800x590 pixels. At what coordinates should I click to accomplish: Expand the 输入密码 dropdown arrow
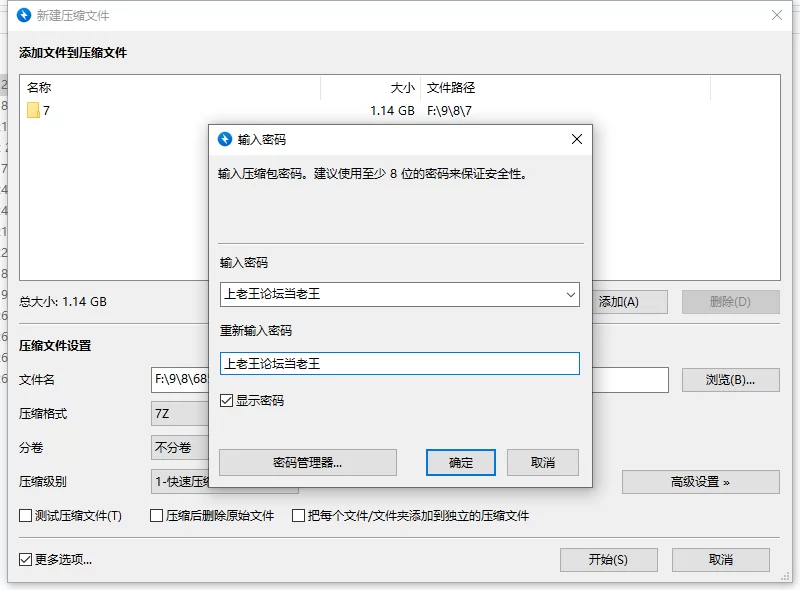570,294
